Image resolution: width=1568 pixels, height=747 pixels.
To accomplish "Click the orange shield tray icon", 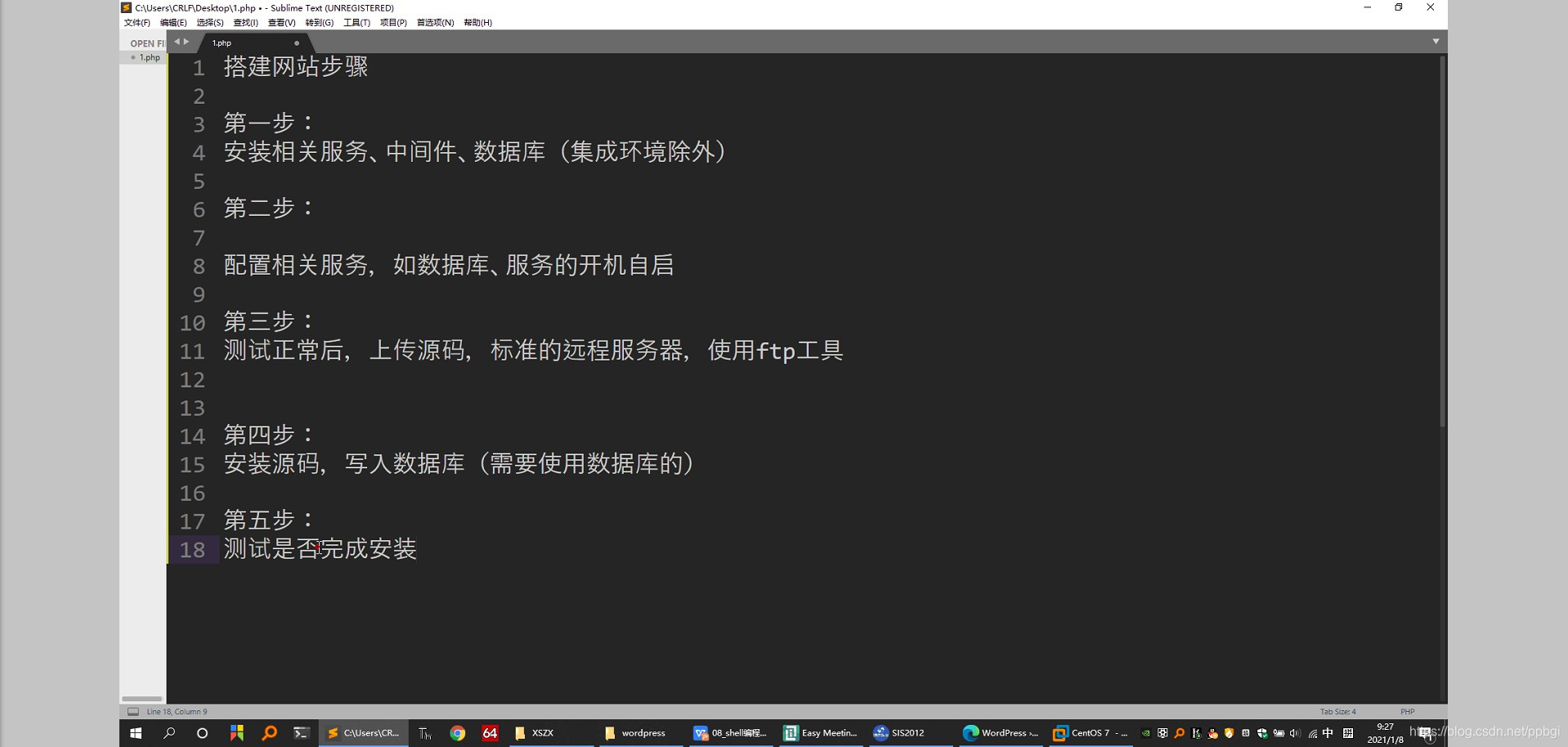I will pyautogui.click(x=1229, y=733).
